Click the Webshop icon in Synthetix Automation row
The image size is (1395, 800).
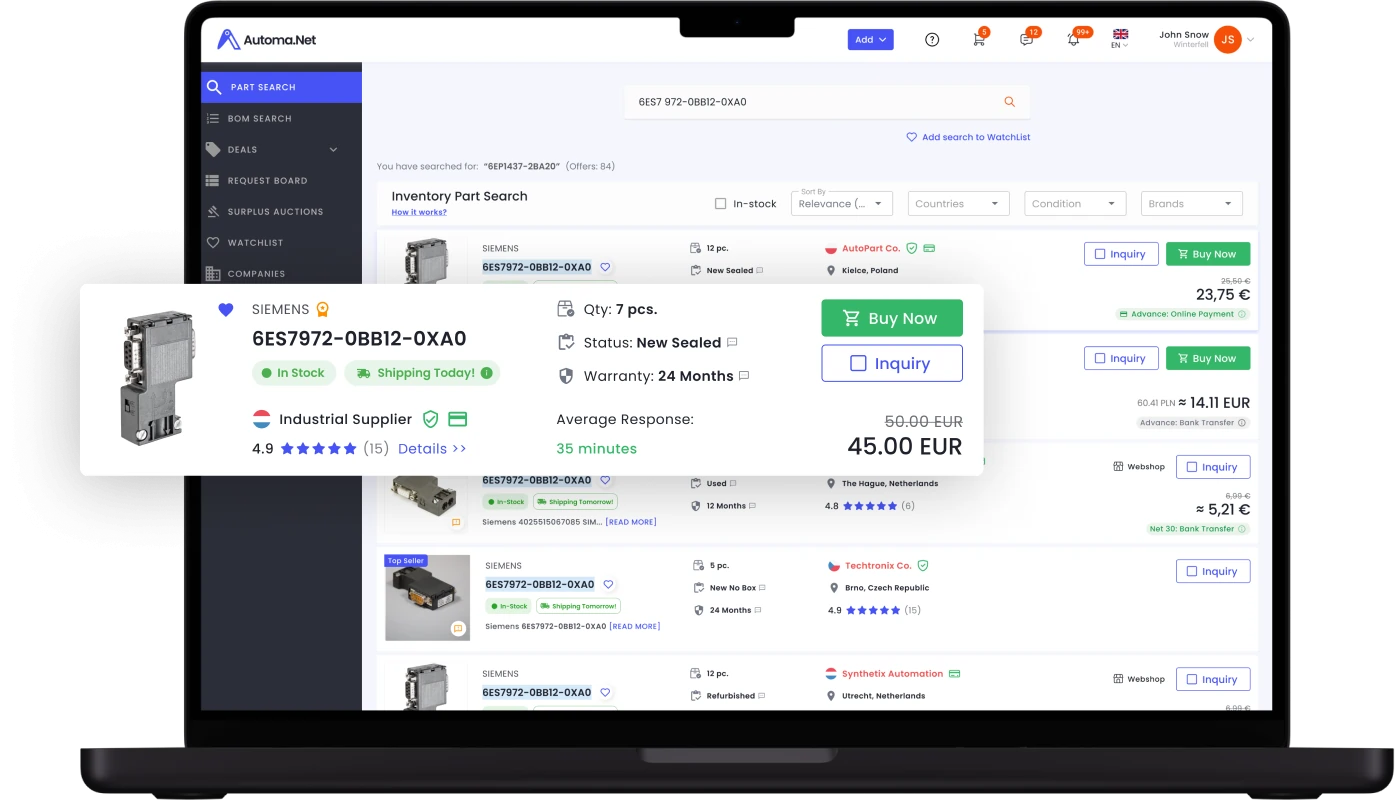(1118, 679)
